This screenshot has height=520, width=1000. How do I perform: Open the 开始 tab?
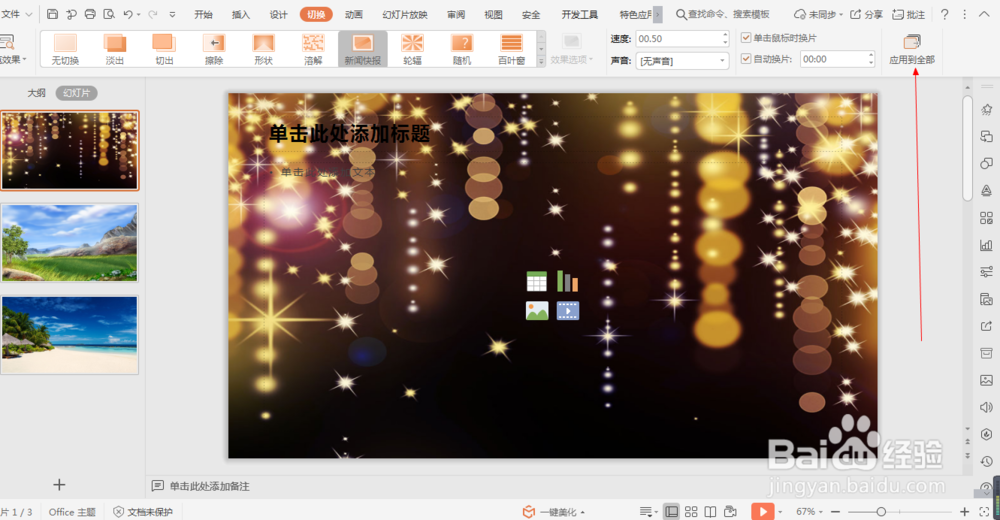pos(203,14)
